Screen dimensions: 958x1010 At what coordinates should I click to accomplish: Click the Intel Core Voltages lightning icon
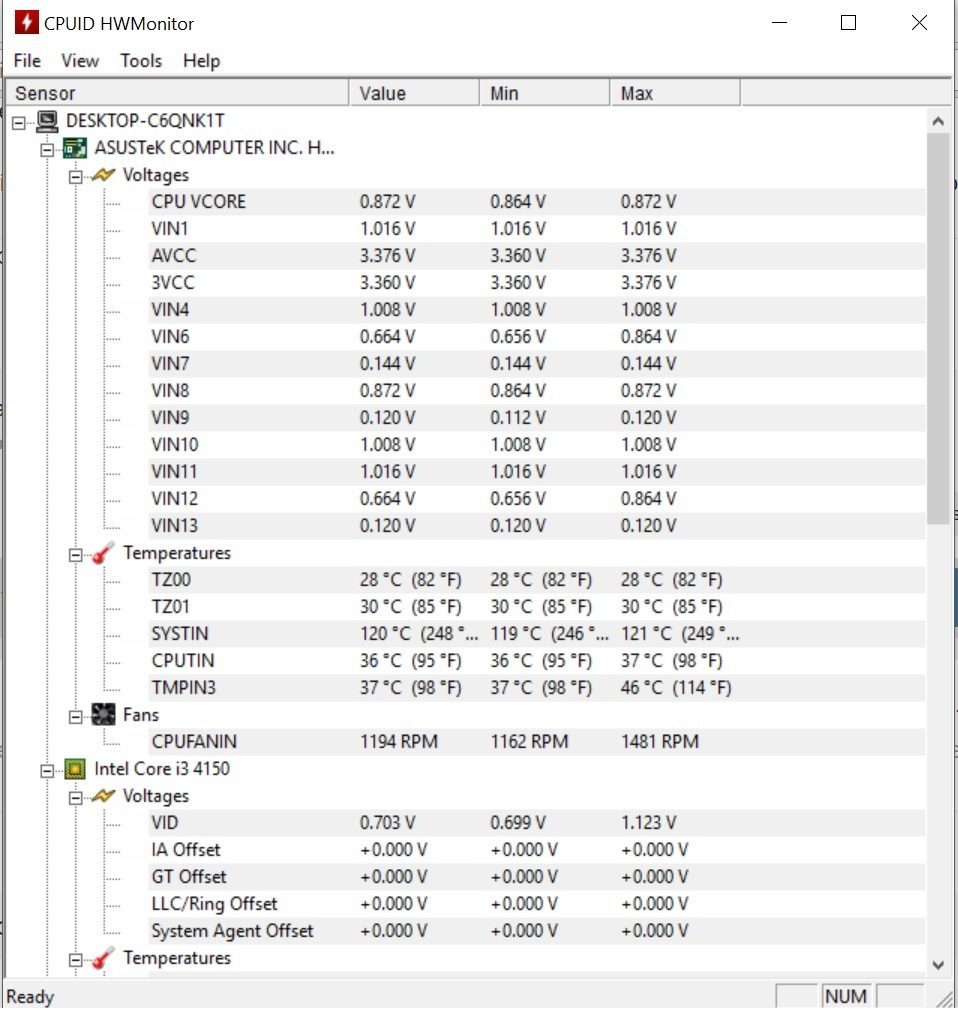[103, 796]
